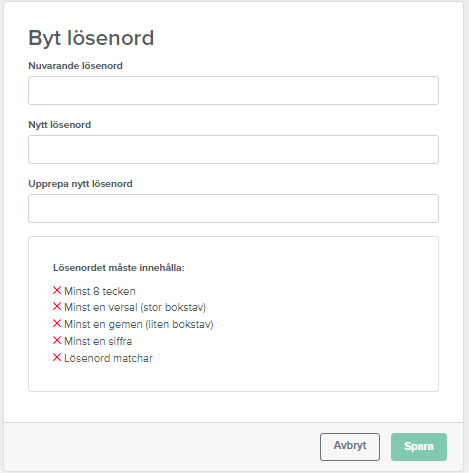Click the Minst en siffra requirement text
The height and width of the screenshot is (473, 469).
98,341
